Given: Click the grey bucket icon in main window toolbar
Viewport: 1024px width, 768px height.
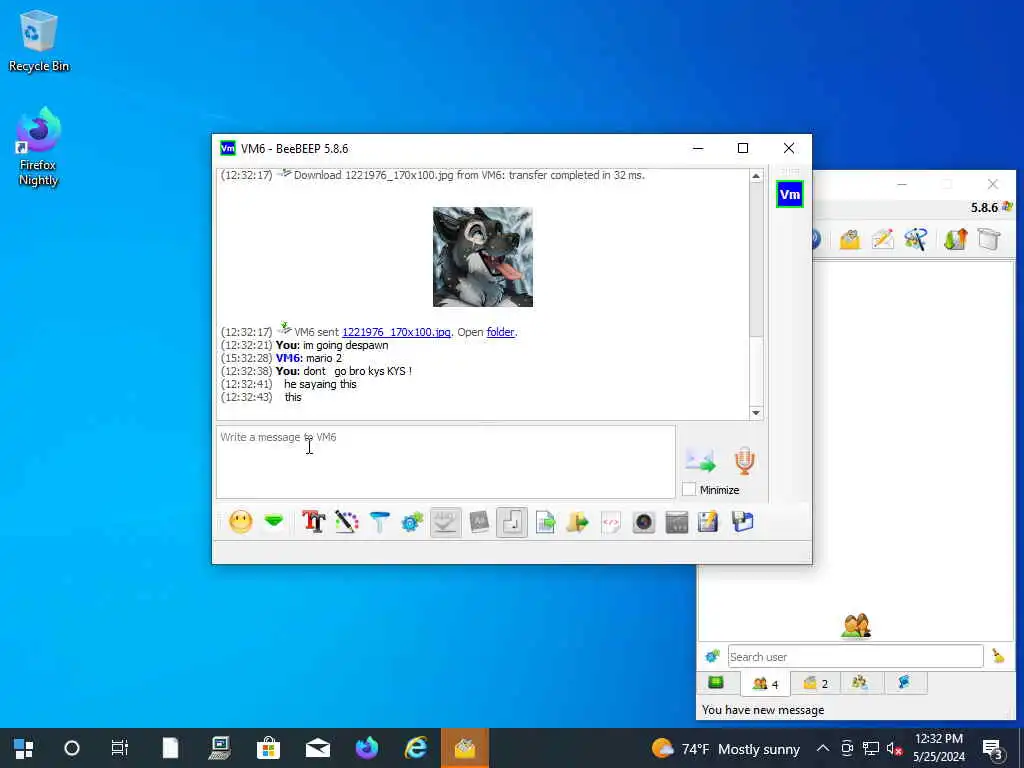Looking at the screenshot, I should pyautogui.click(x=989, y=240).
